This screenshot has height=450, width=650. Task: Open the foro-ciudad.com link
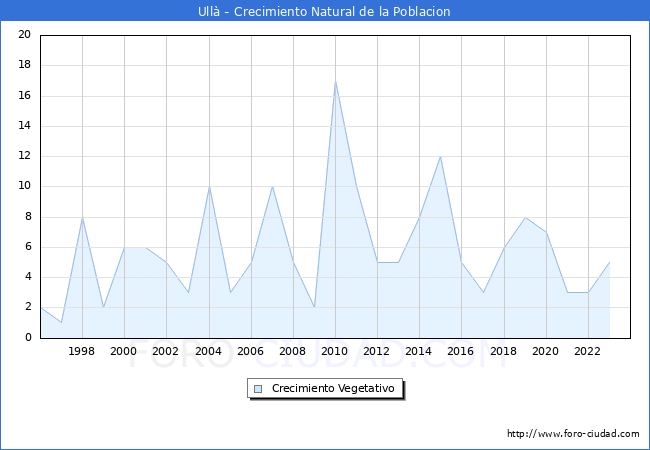click(573, 434)
